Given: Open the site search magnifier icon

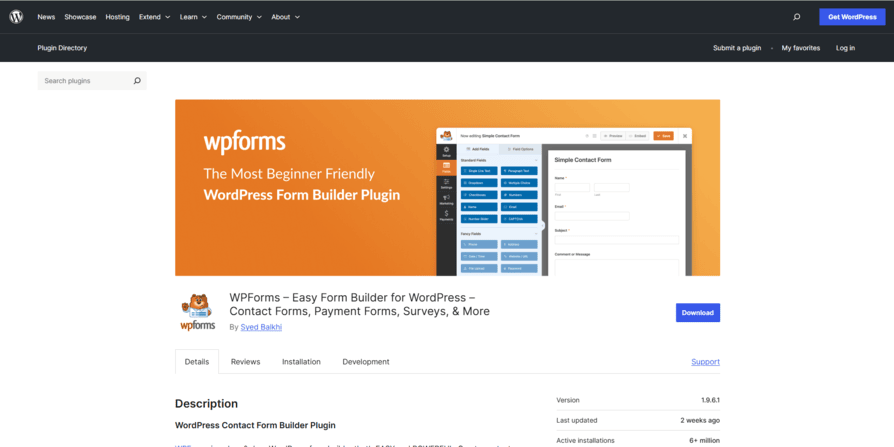Looking at the screenshot, I should coord(797,17).
